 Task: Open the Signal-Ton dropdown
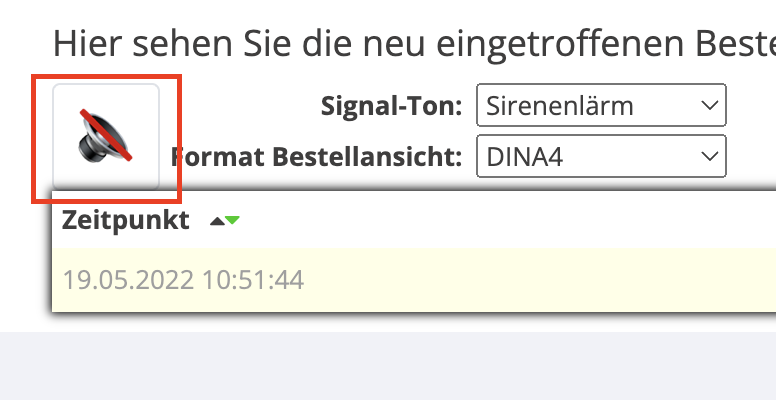(601, 105)
